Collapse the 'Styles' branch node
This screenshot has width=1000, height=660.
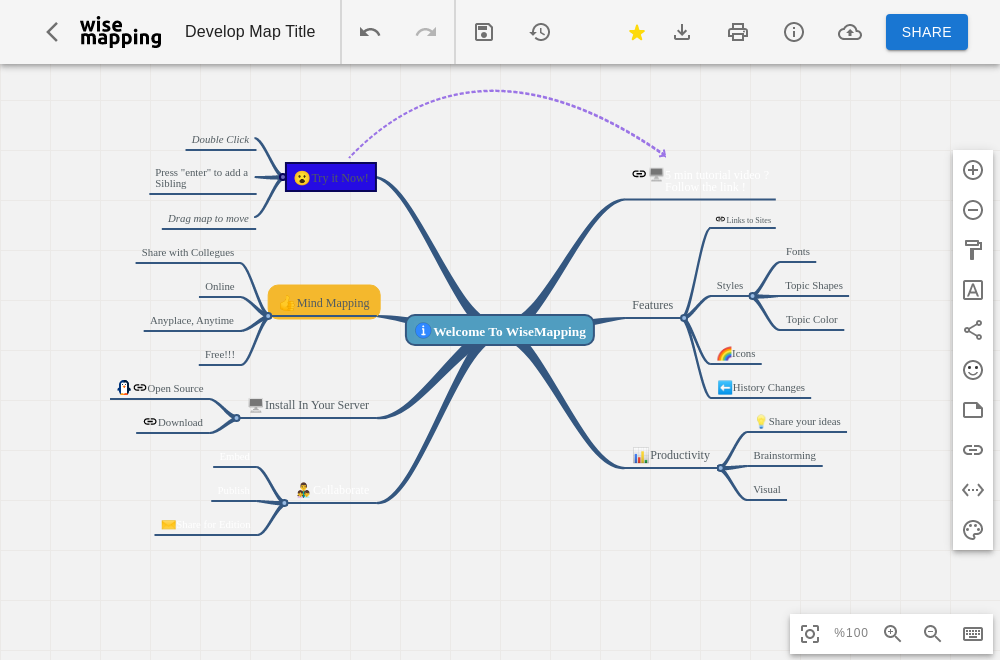753,296
